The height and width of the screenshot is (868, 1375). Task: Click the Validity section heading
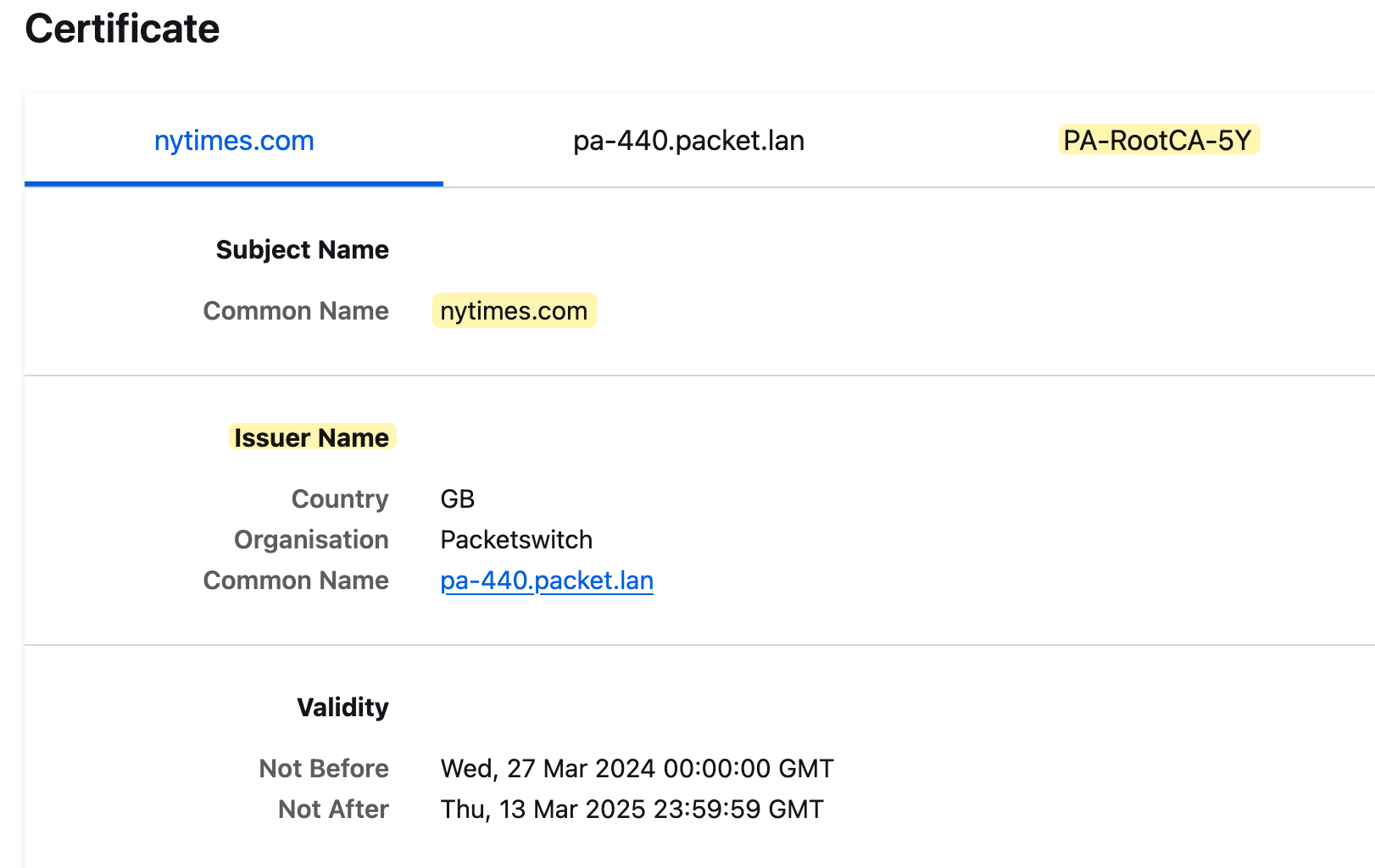[342, 707]
